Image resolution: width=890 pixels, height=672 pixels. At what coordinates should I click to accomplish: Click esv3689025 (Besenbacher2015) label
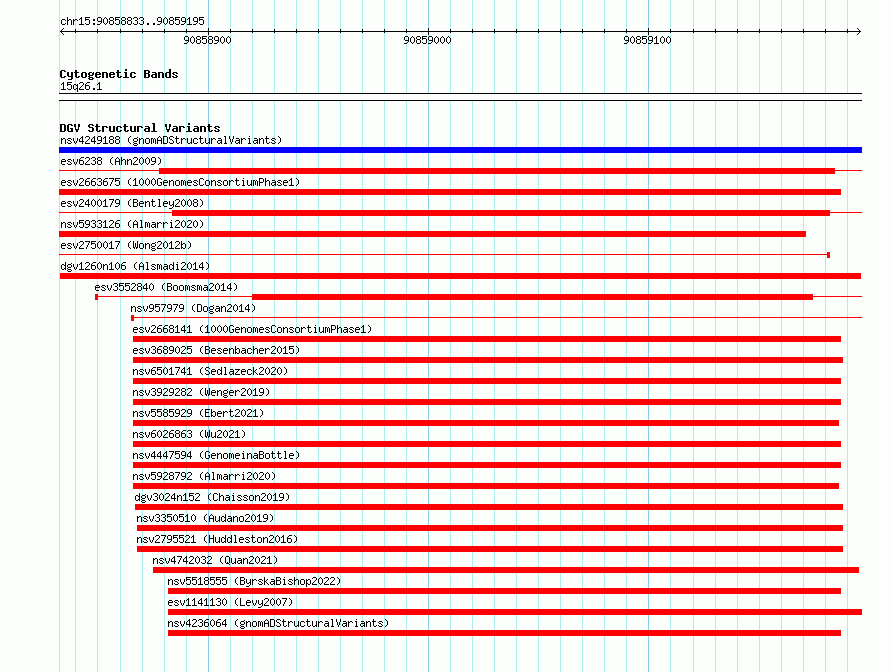pos(216,350)
